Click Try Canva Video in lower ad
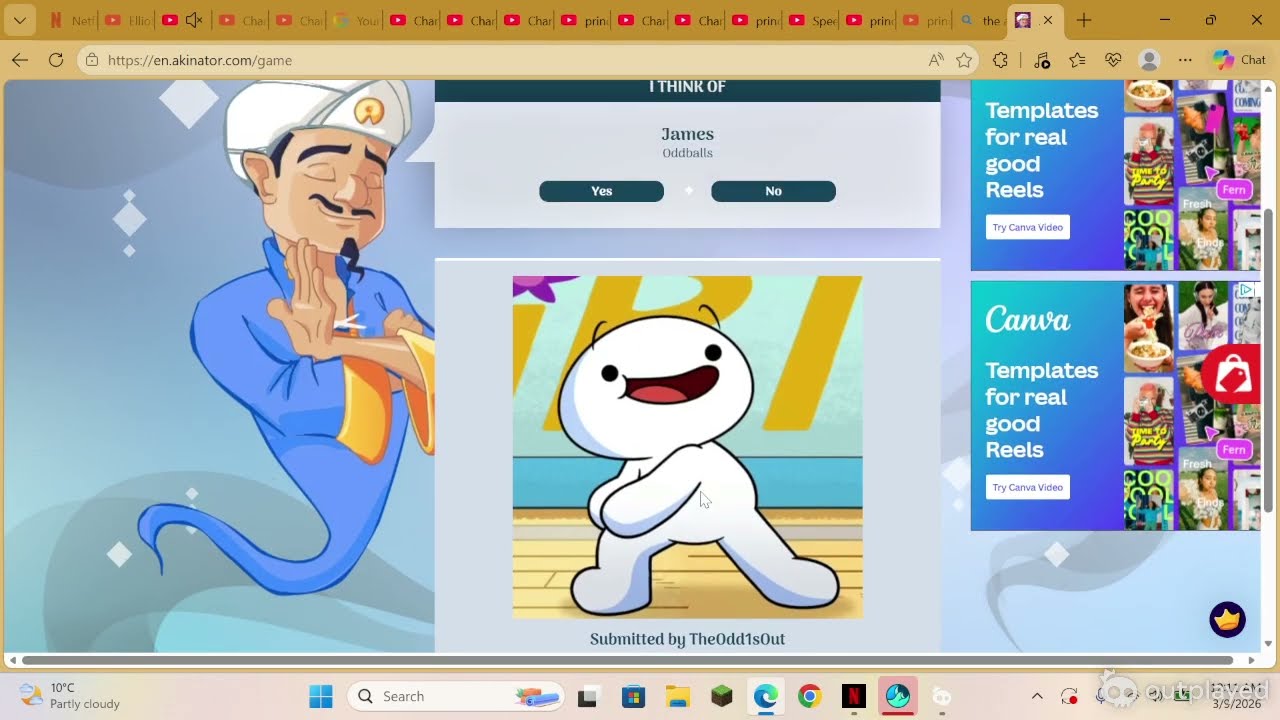 [1027, 487]
